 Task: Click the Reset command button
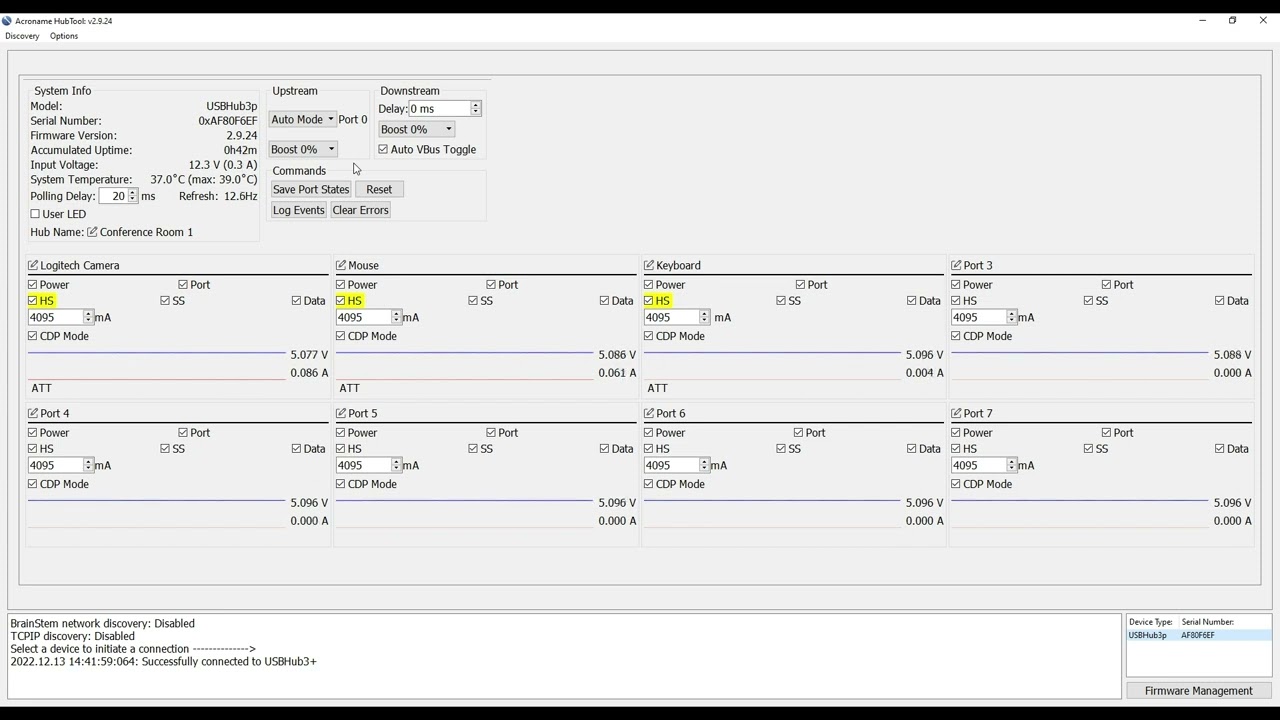[379, 189]
